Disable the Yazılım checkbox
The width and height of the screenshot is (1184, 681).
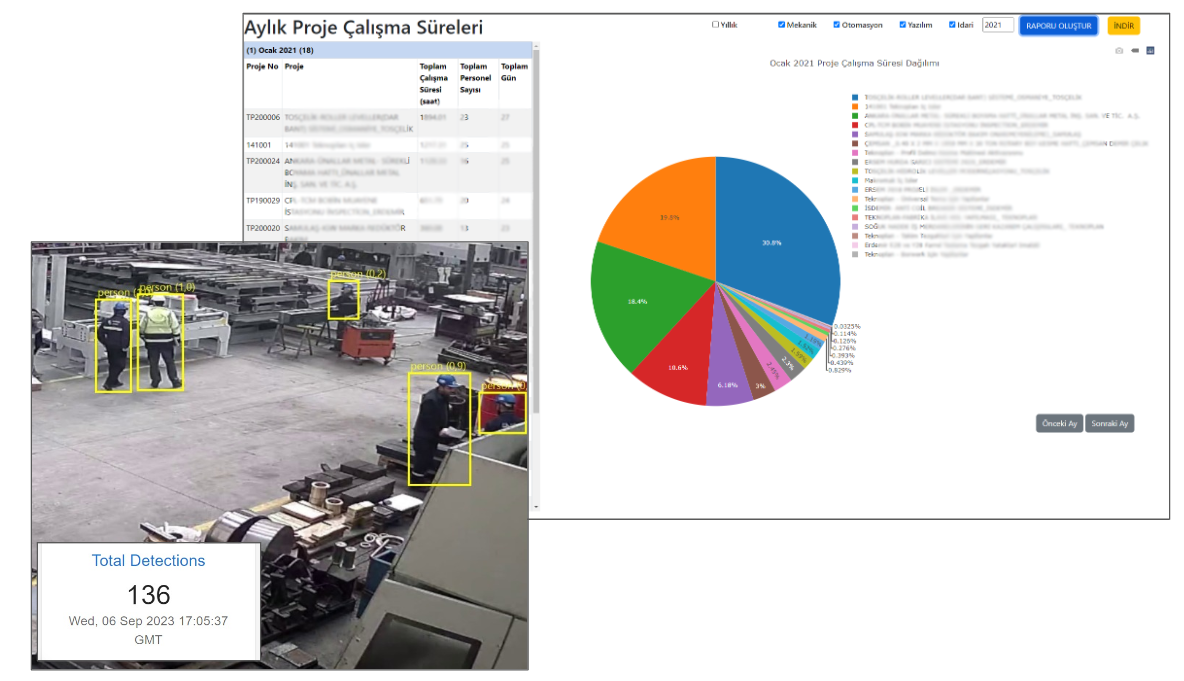(903, 25)
